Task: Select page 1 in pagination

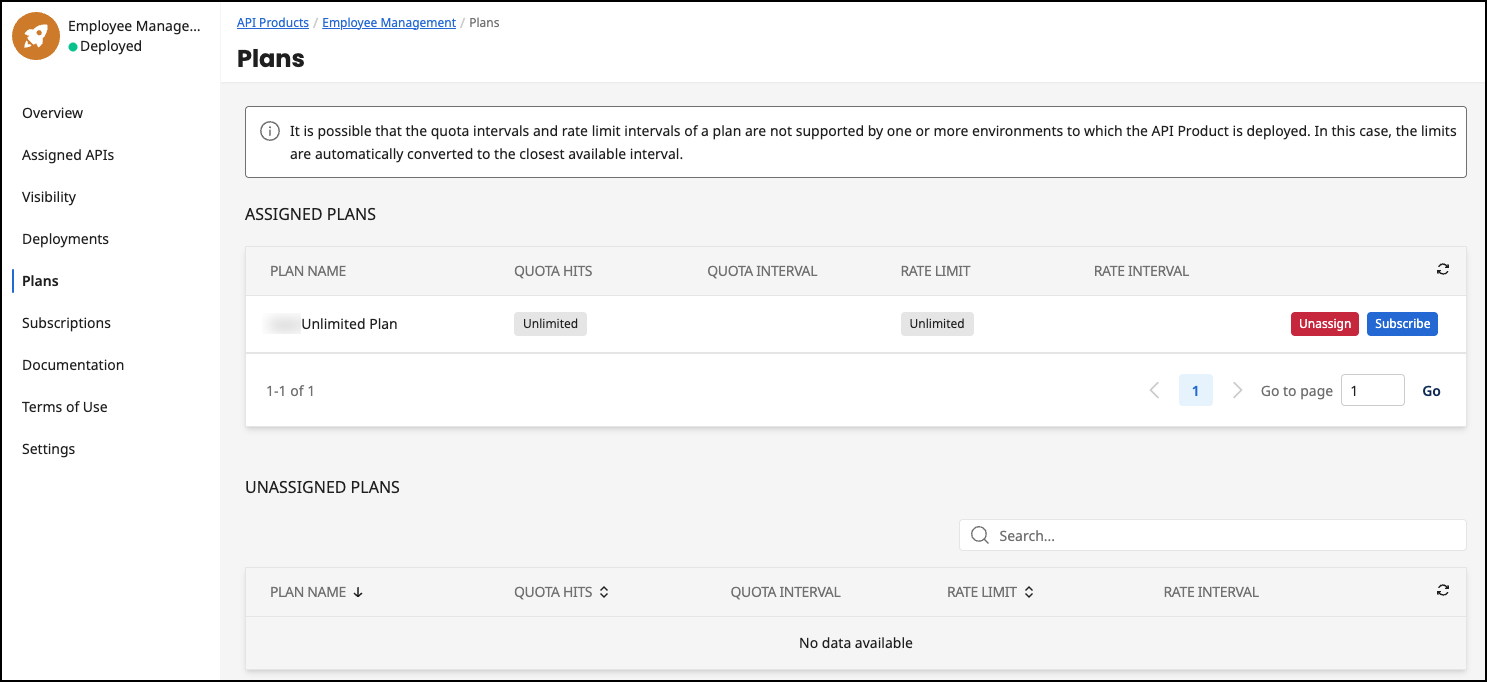Action: (1196, 390)
